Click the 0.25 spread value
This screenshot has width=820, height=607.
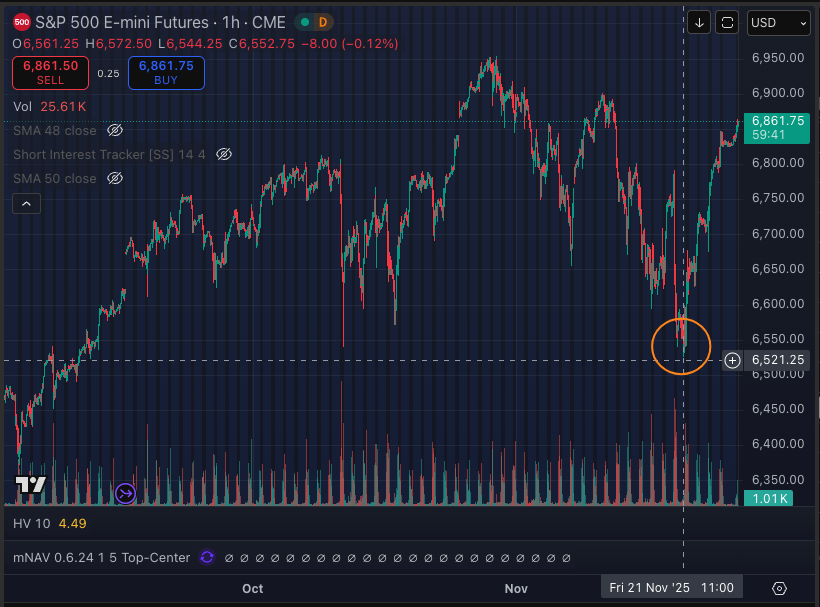click(108, 73)
